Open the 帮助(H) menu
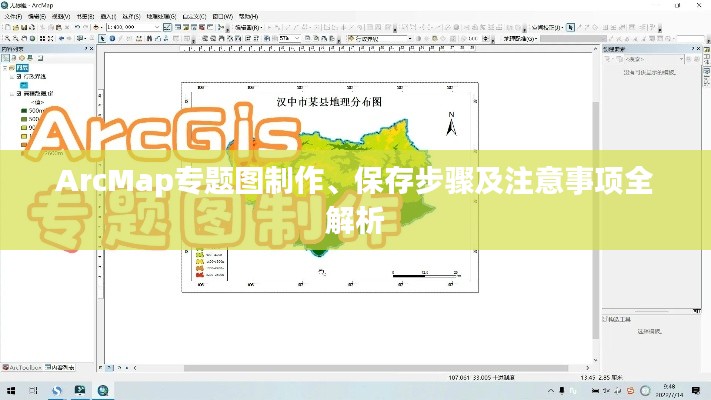This screenshot has width=711, height=400. click(x=248, y=17)
